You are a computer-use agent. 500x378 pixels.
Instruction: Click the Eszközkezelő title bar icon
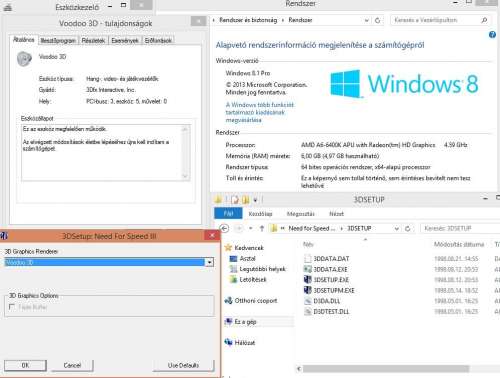[x=7, y=7]
